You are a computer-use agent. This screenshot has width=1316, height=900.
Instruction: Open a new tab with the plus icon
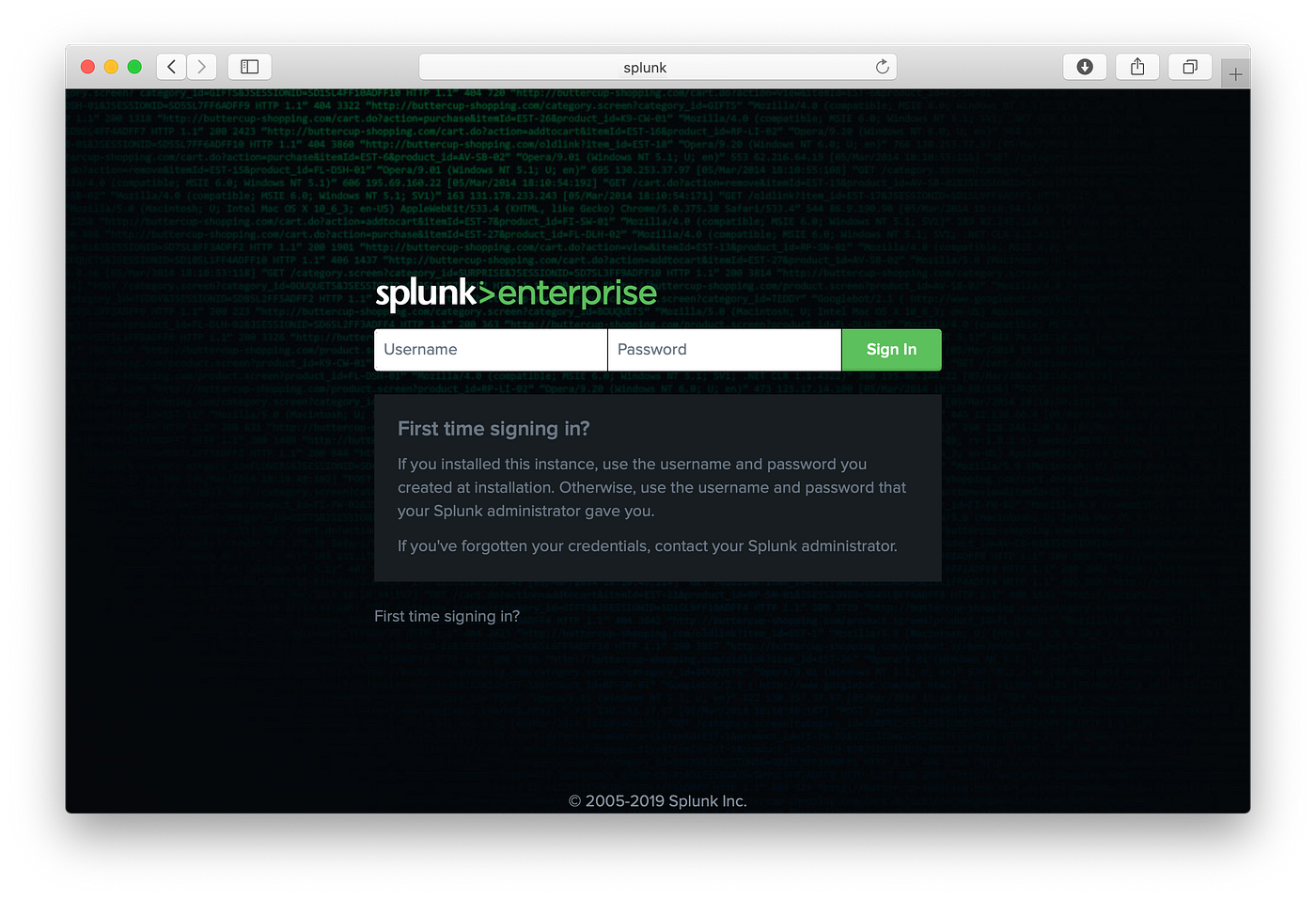click(x=1235, y=71)
